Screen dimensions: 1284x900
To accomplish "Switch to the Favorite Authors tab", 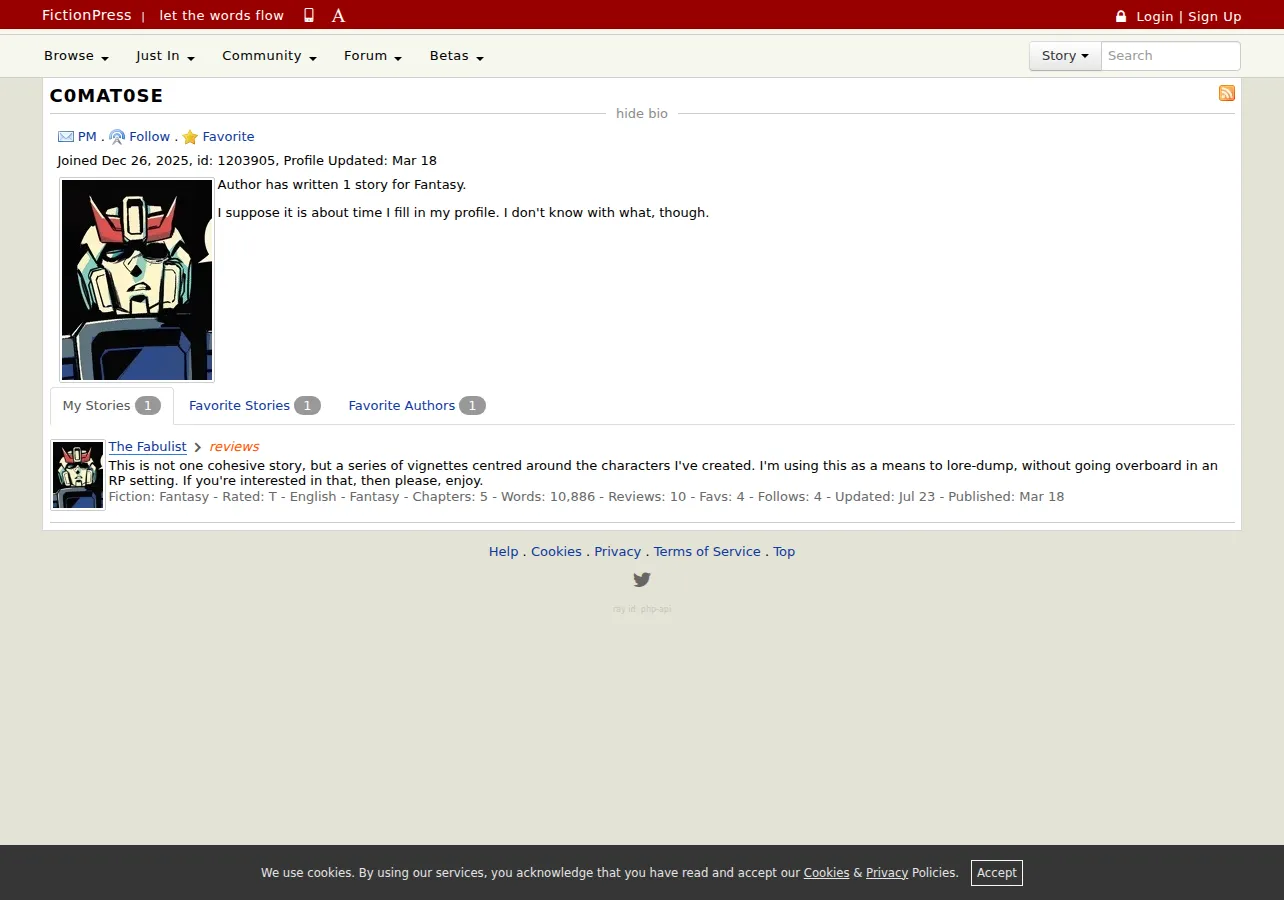I will point(417,406).
